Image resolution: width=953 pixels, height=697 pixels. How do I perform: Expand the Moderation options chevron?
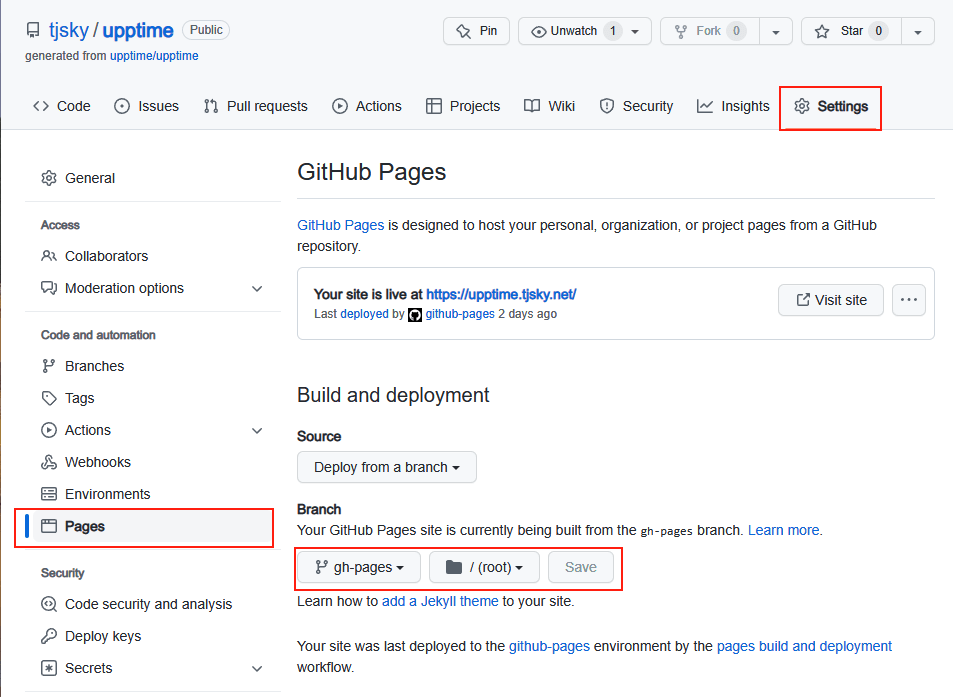[257, 289]
